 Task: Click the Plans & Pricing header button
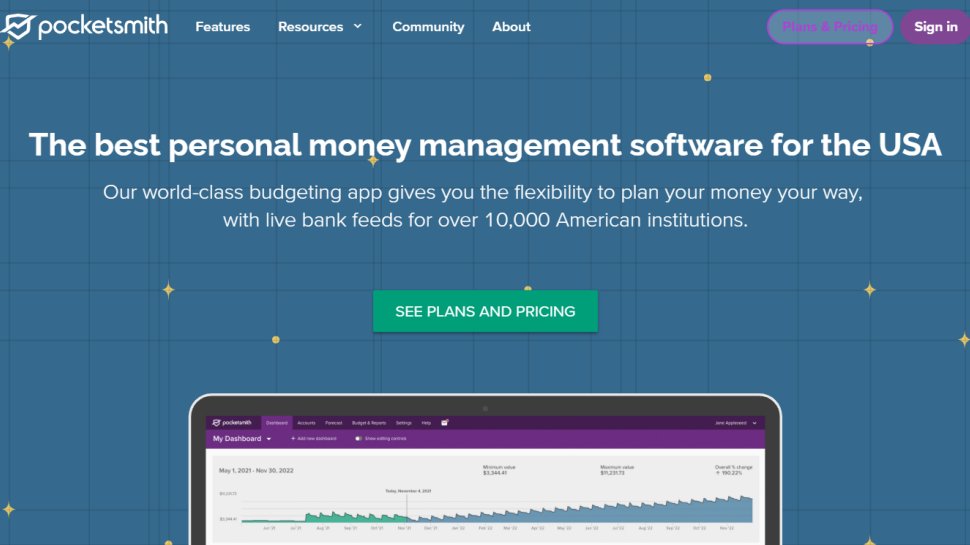(830, 27)
